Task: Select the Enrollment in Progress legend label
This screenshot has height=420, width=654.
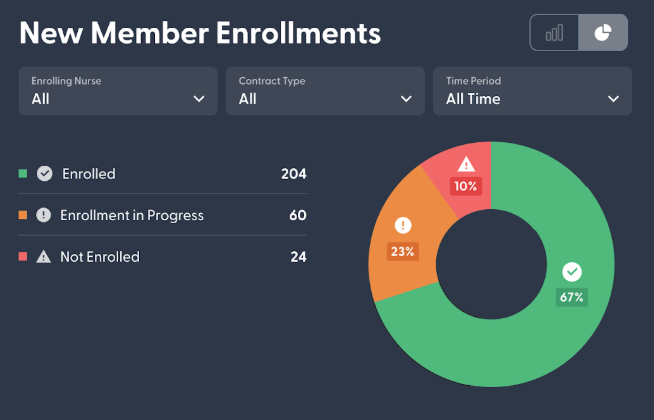Action: pos(132,215)
